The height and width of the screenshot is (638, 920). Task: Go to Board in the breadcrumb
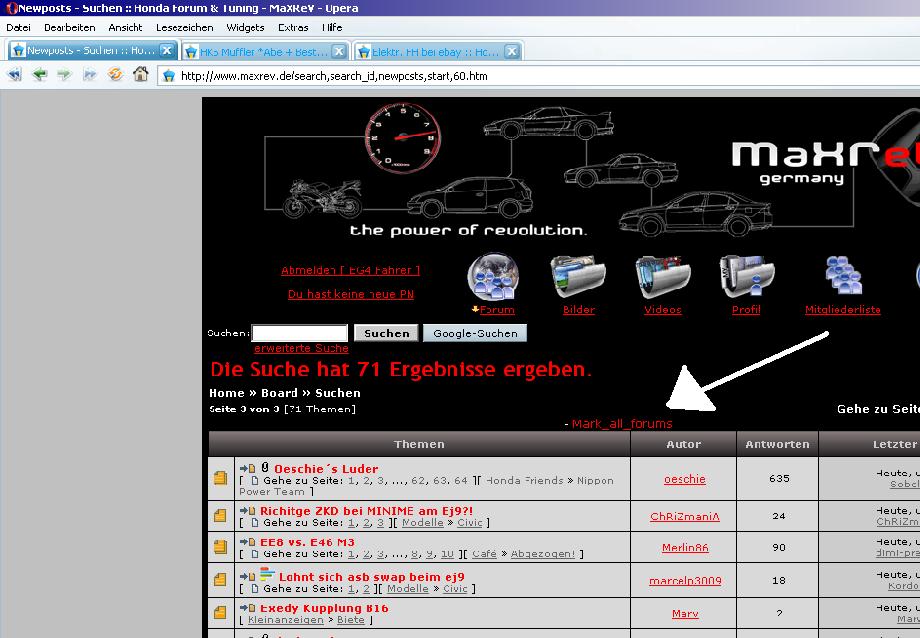tap(279, 393)
